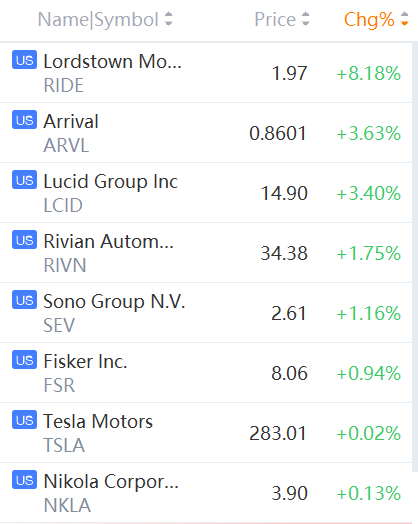Toggle Chg% sort order arrows
This screenshot has height=524, width=418.
click(x=404, y=19)
